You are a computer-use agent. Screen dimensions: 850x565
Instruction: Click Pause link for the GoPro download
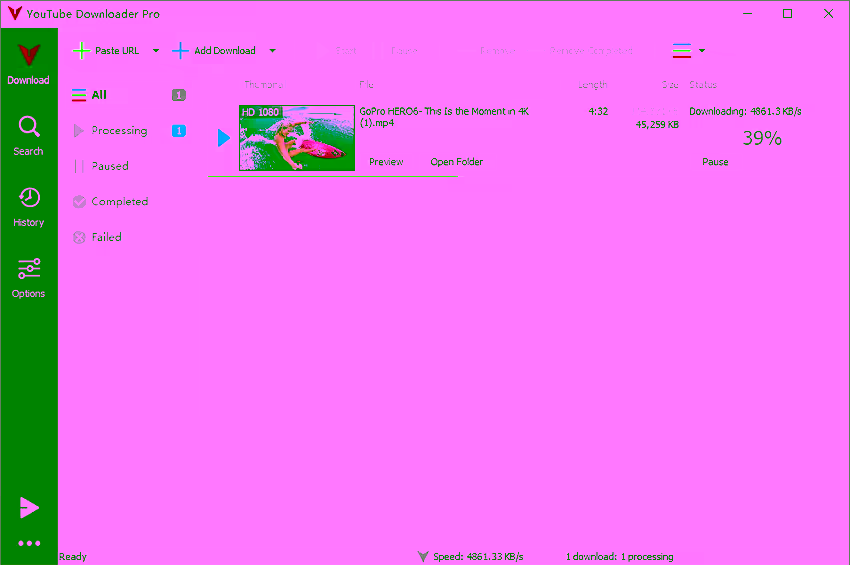click(715, 162)
